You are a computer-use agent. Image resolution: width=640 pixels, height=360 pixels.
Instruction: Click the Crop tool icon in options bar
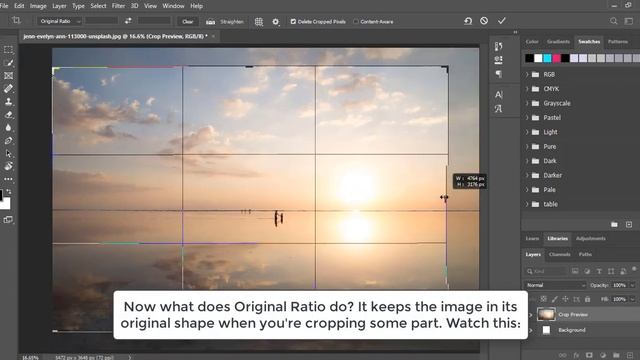pyautogui.click(x=16, y=20)
